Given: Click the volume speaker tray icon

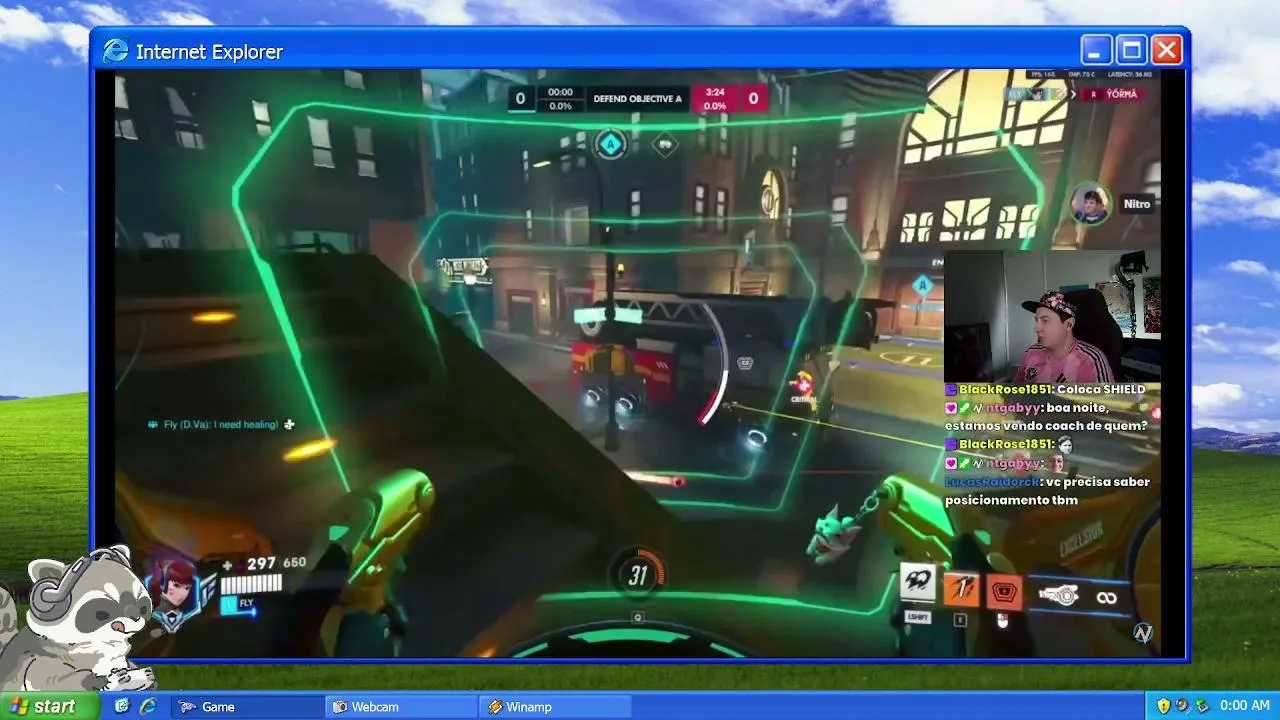Looking at the screenshot, I should [1182, 706].
